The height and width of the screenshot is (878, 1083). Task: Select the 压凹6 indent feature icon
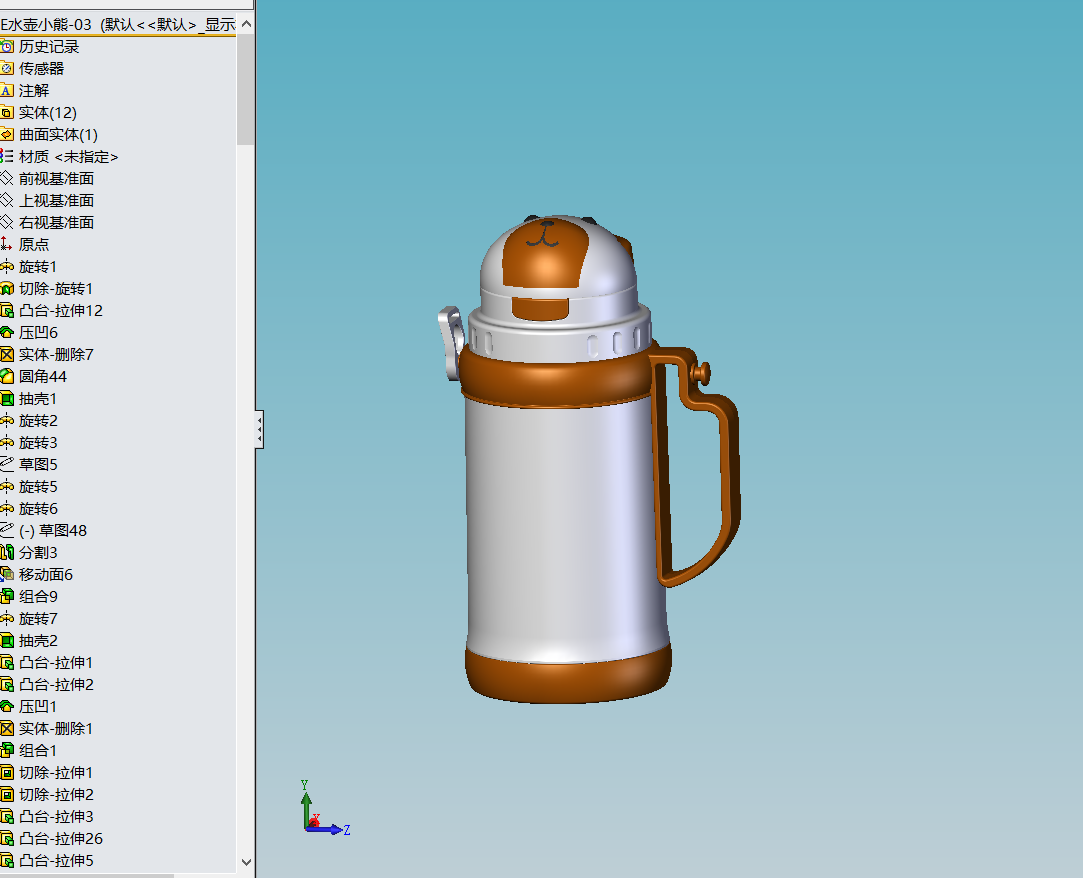(7, 332)
